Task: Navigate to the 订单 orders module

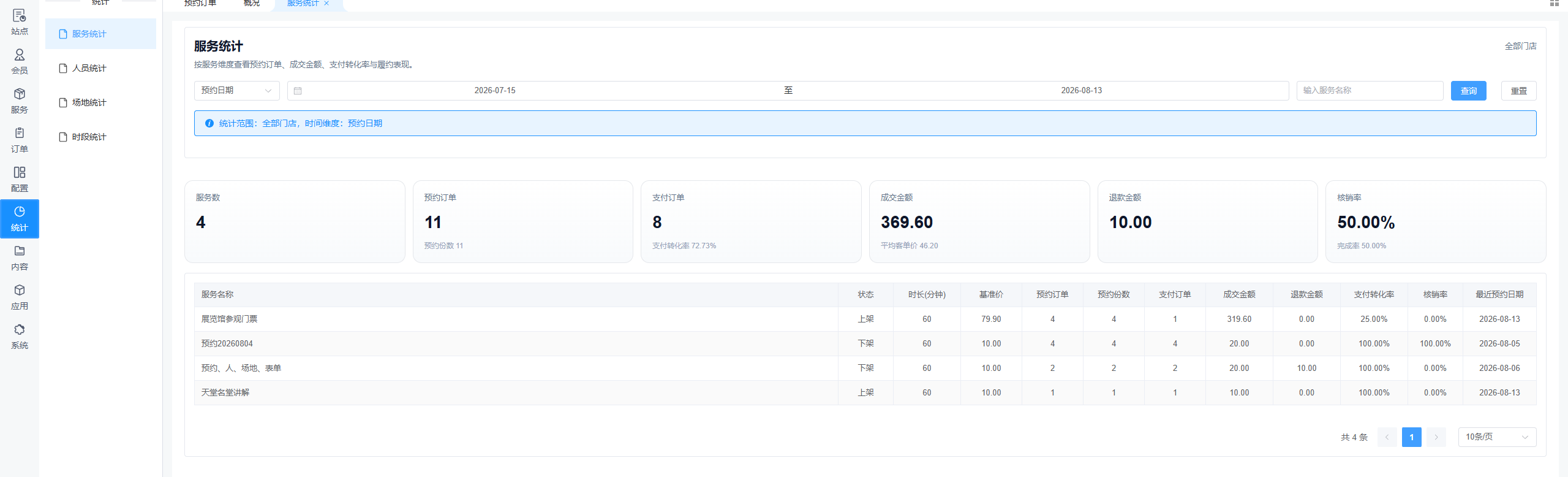Action: (x=20, y=140)
